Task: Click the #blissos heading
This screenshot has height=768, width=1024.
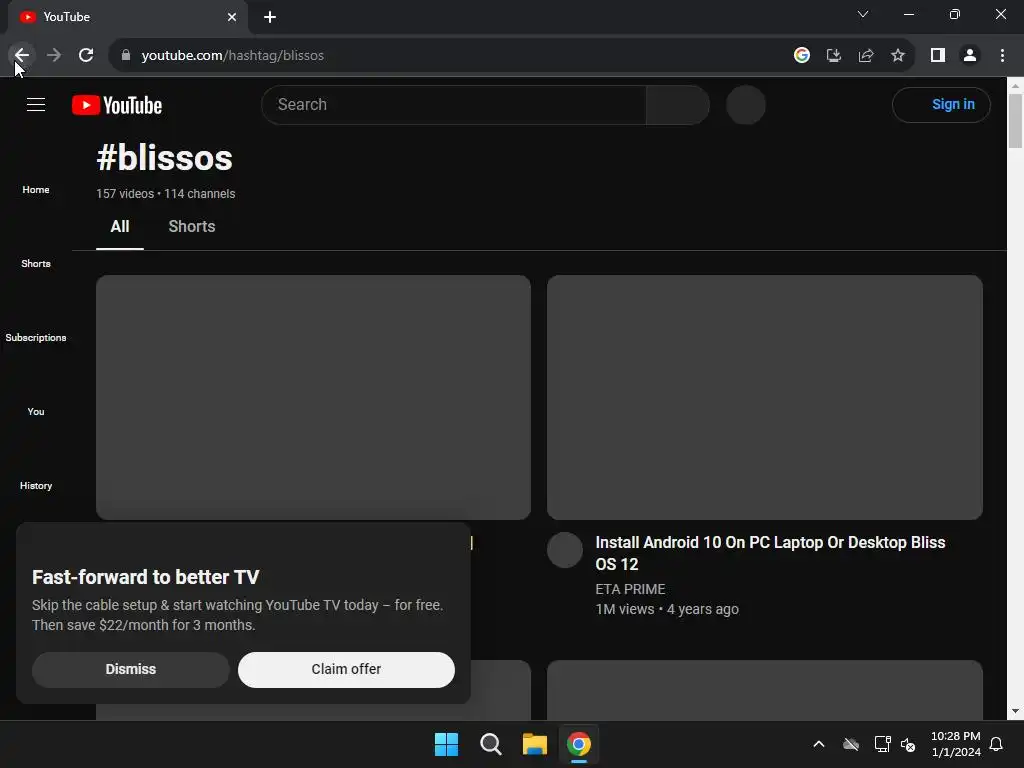Action: [x=165, y=158]
